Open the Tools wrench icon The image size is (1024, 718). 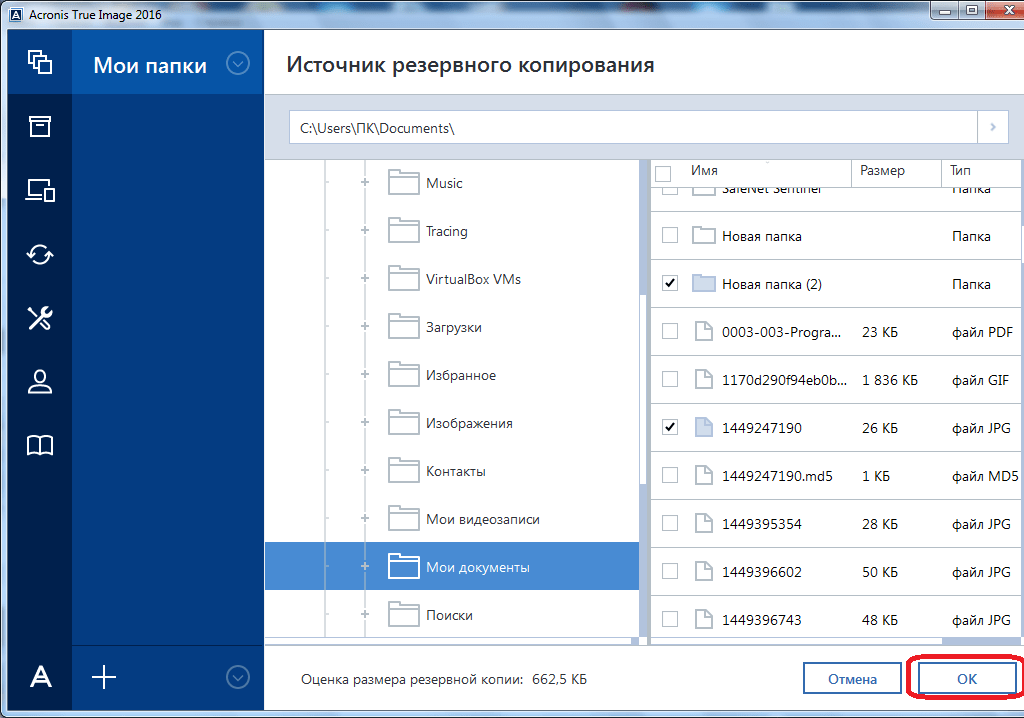click(40, 318)
